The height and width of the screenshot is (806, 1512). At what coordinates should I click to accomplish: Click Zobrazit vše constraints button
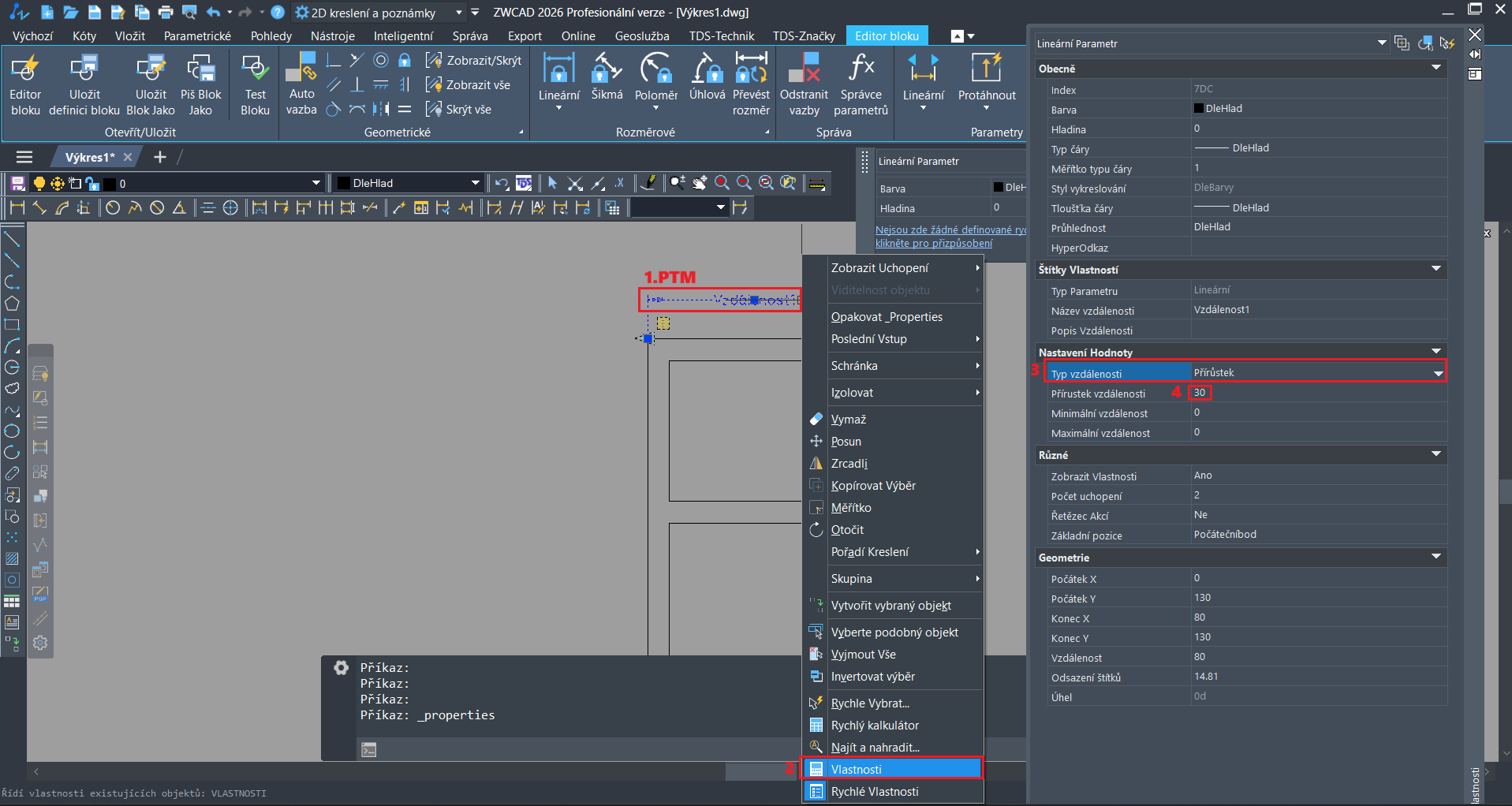(x=468, y=84)
